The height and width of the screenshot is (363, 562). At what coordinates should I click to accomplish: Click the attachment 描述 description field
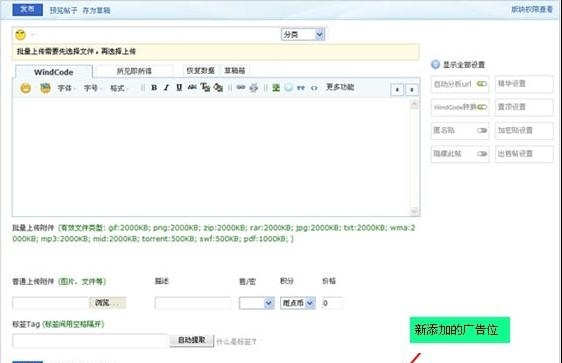click(x=193, y=303)
